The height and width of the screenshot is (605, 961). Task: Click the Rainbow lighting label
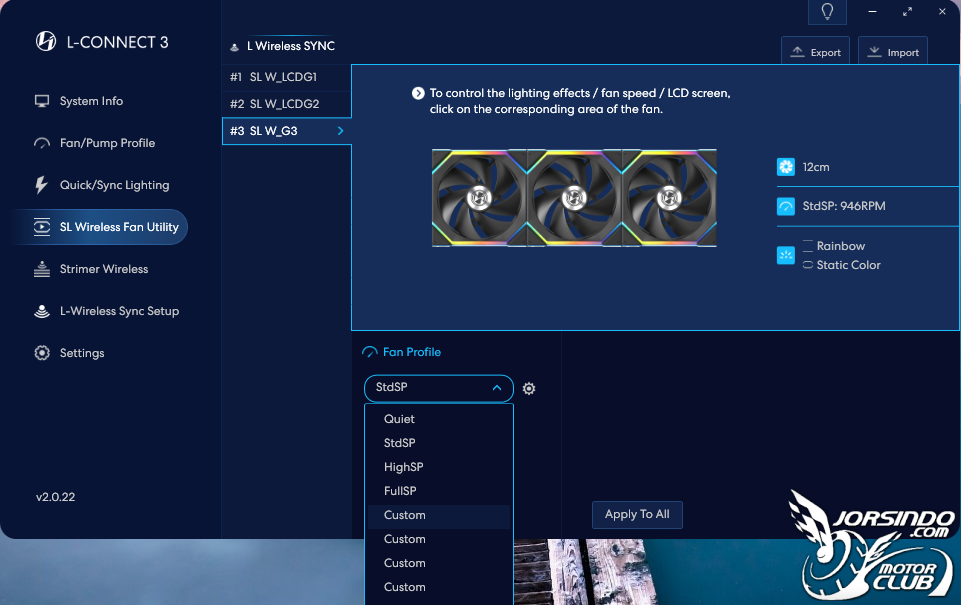click(840, 246)
